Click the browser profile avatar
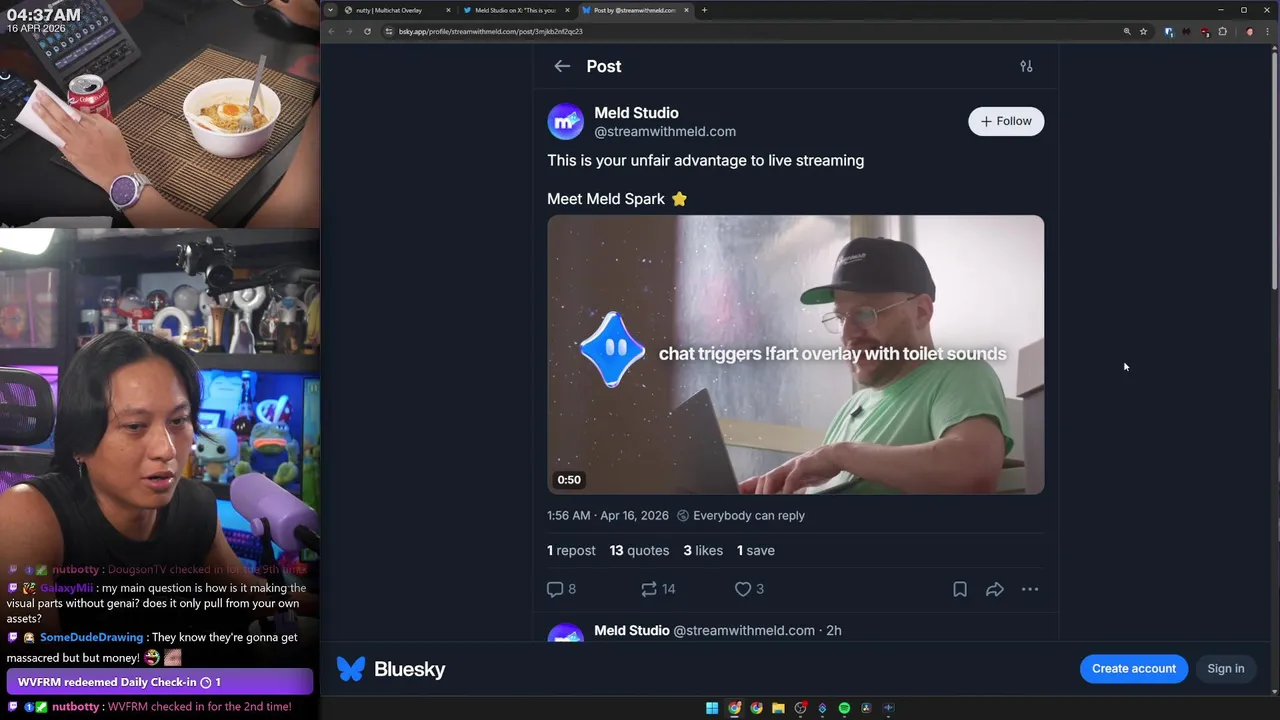The width and height of the screenshot is (1280, 720). [x=1249, y=31]
